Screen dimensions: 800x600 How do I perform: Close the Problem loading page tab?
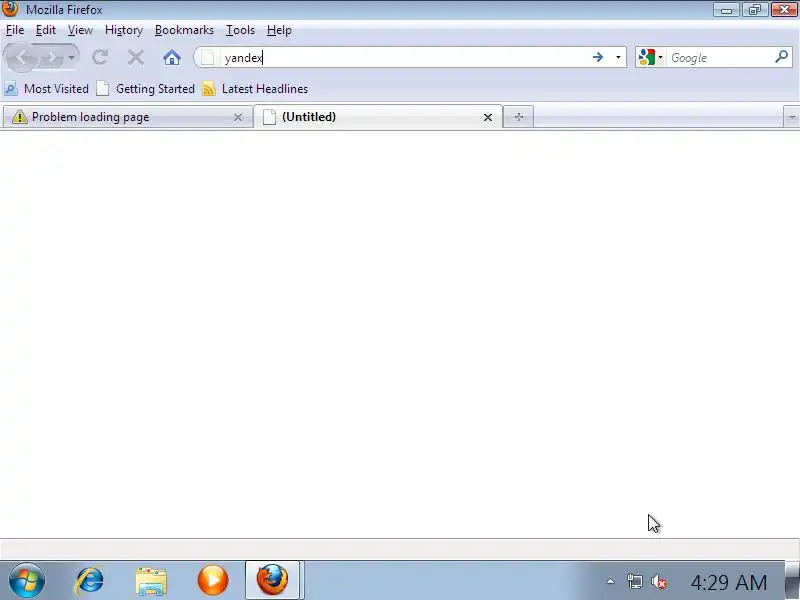[238, 117]
